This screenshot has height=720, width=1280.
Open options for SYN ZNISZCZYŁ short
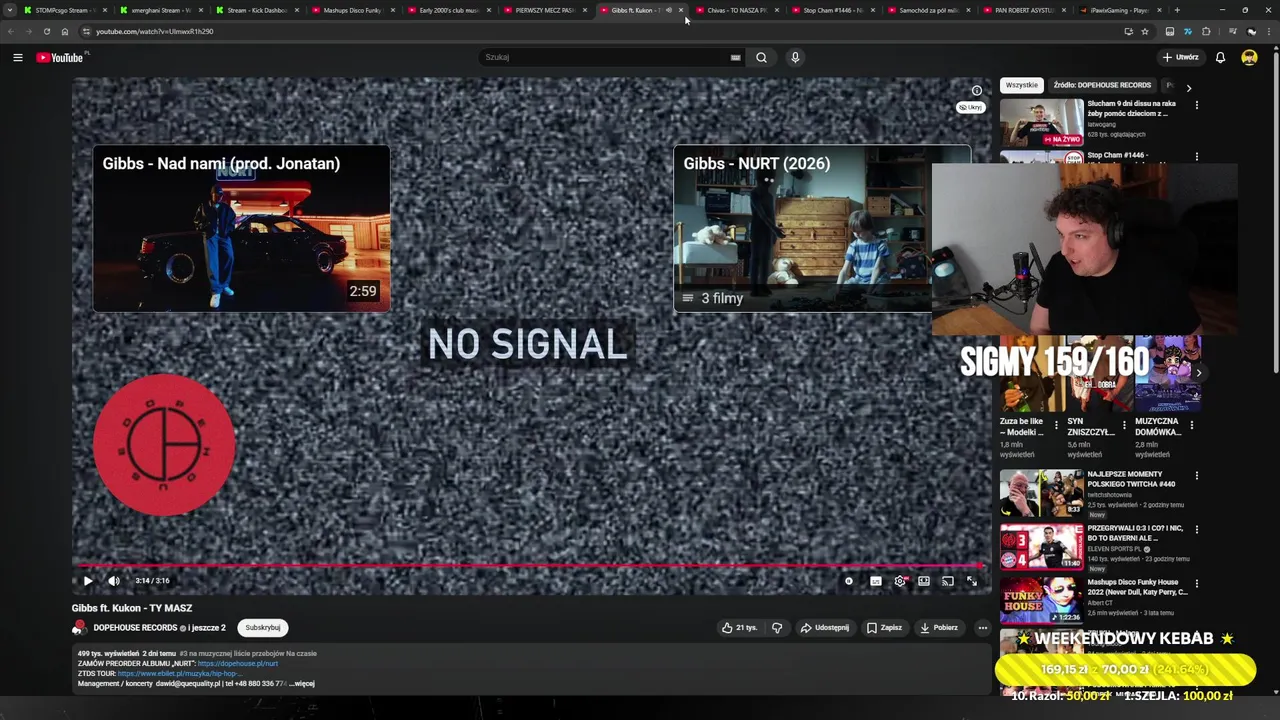tap(1124, 425)
